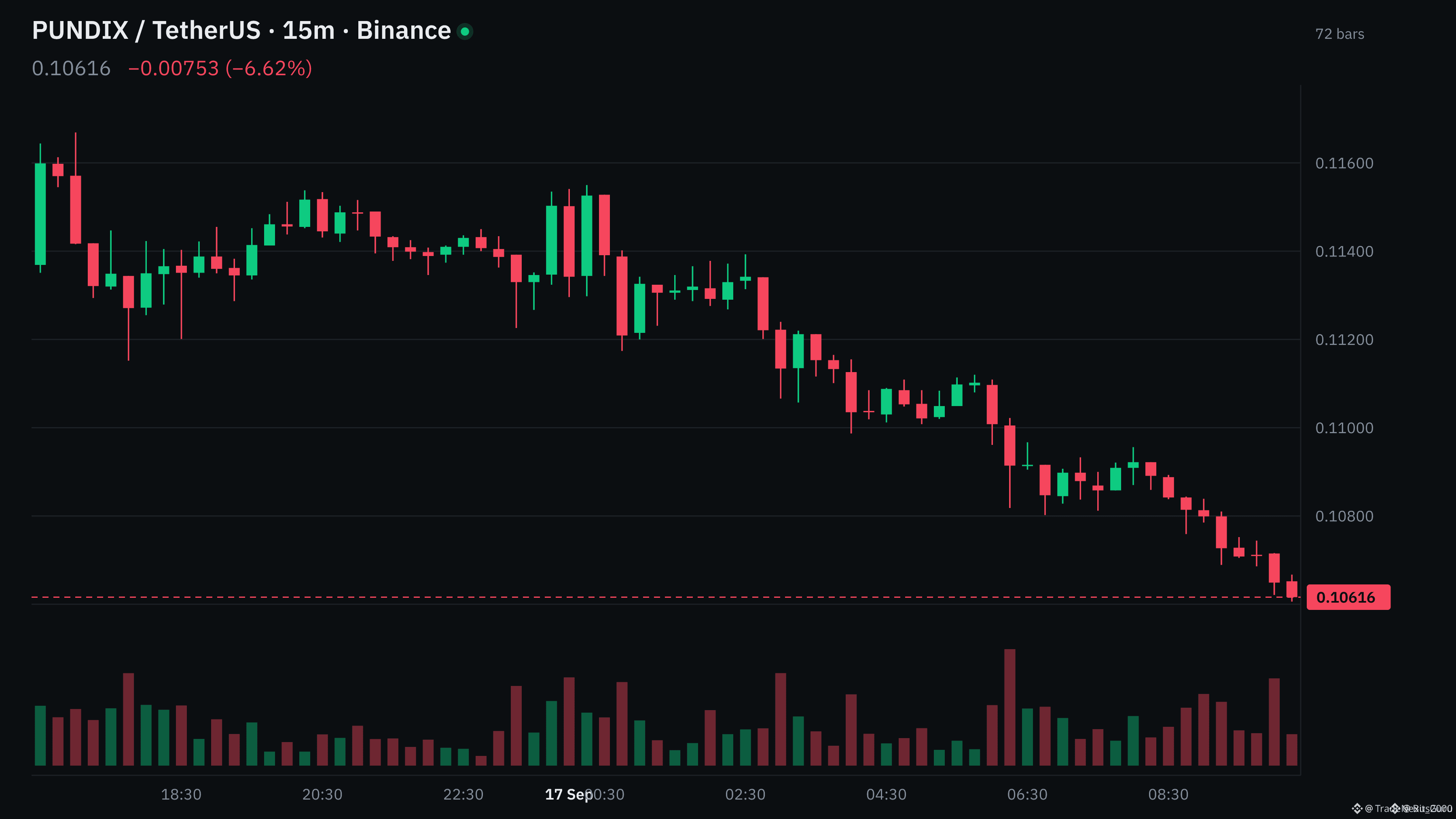This screenshot has height=819, width=1456.
Task: Click the 0.11600 price axis label
Action: click(x=1344, y=163)
